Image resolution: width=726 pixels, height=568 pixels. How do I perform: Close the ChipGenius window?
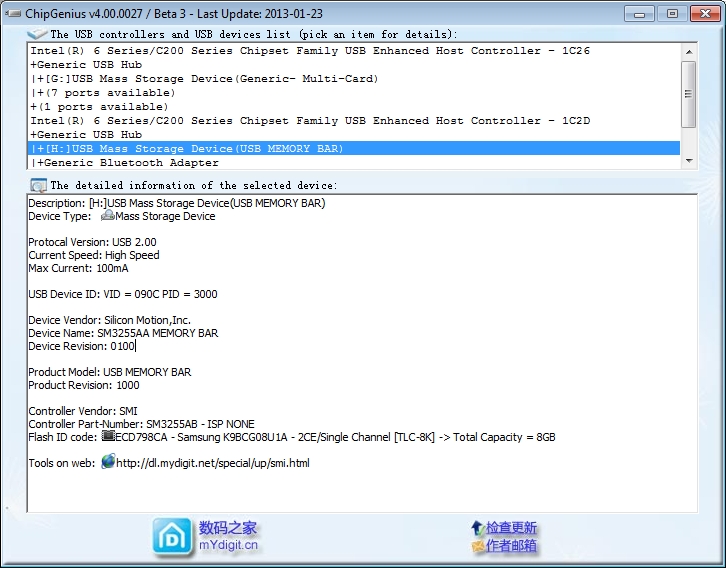pyautogui.click(x=705, y=14)
